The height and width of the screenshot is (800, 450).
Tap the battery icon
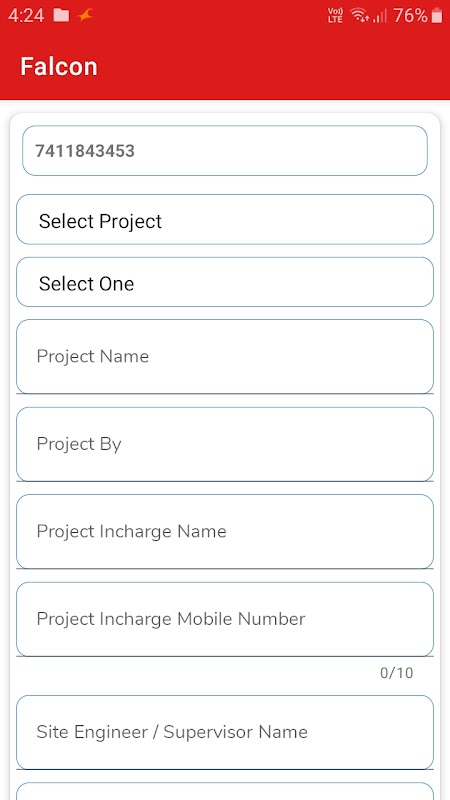437,16
